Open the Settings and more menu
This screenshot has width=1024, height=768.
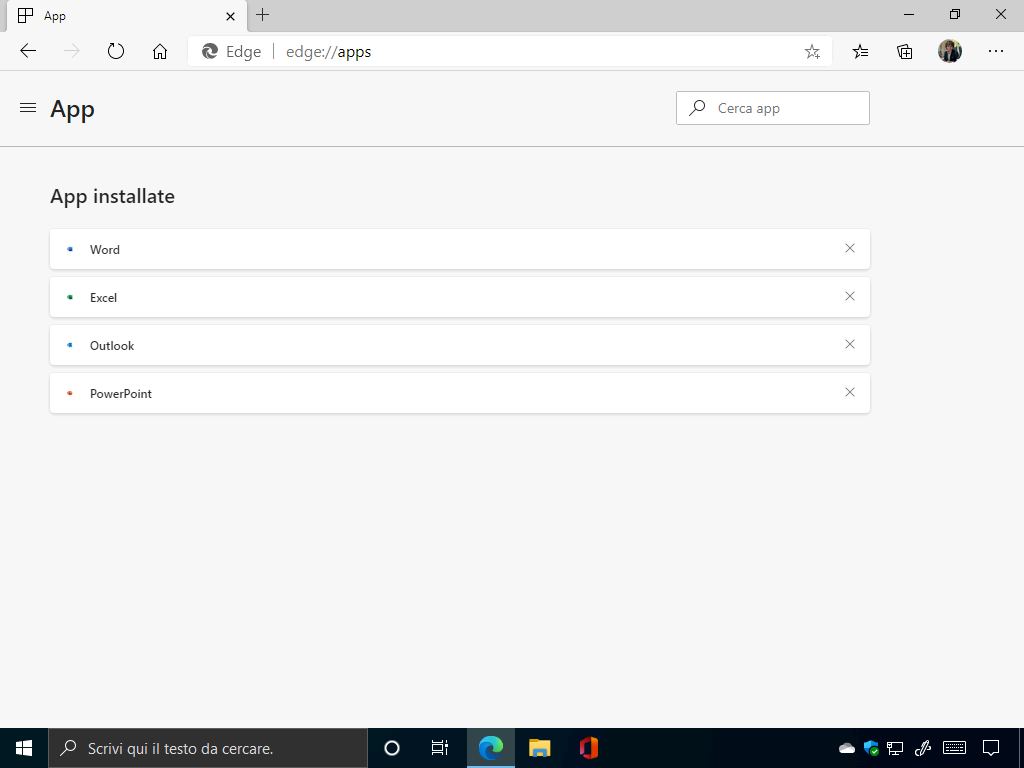(x=995, y=51)
